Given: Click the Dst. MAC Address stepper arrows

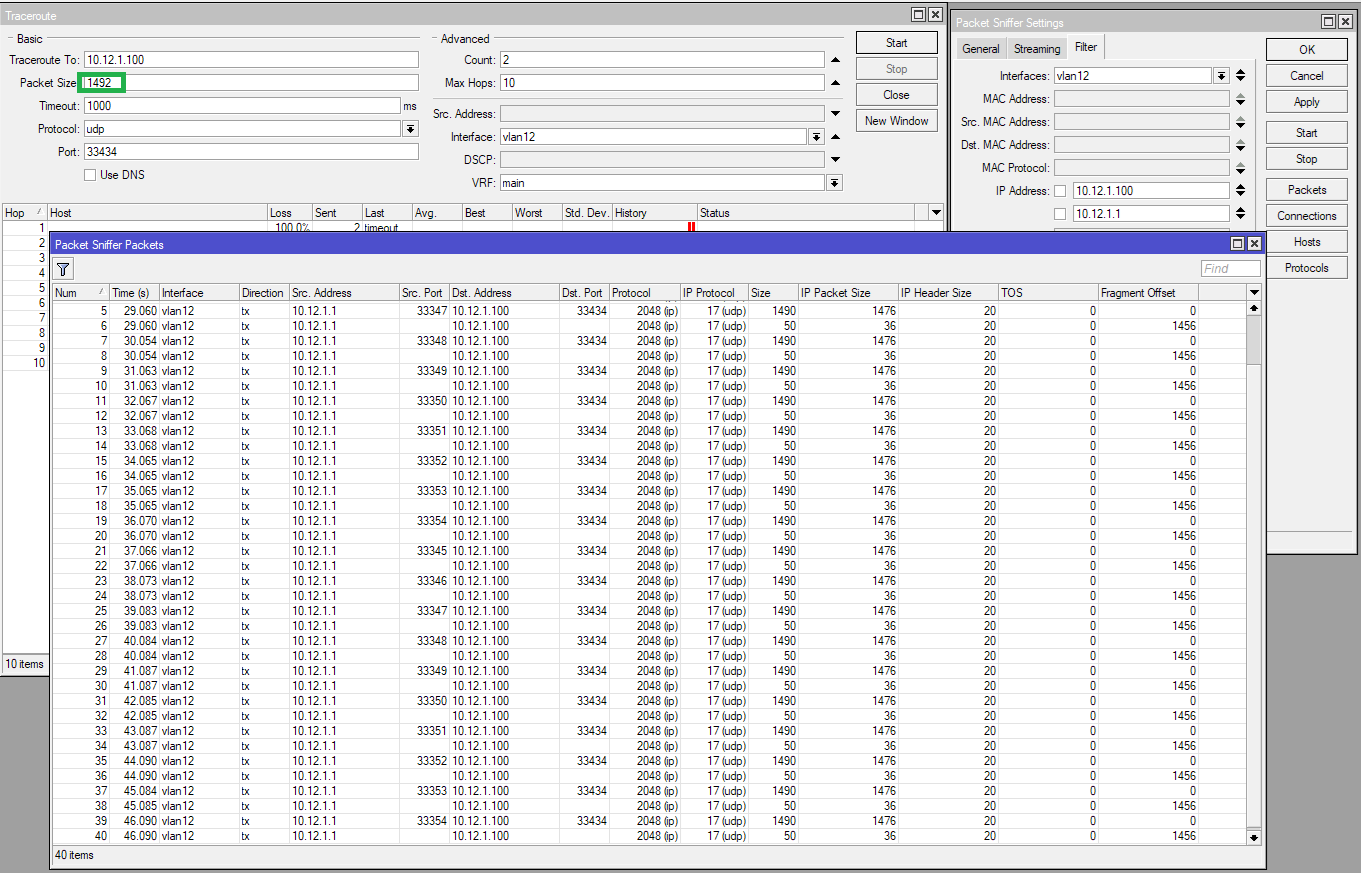Looking at the screenshot, I should (x=1240, y=145).
